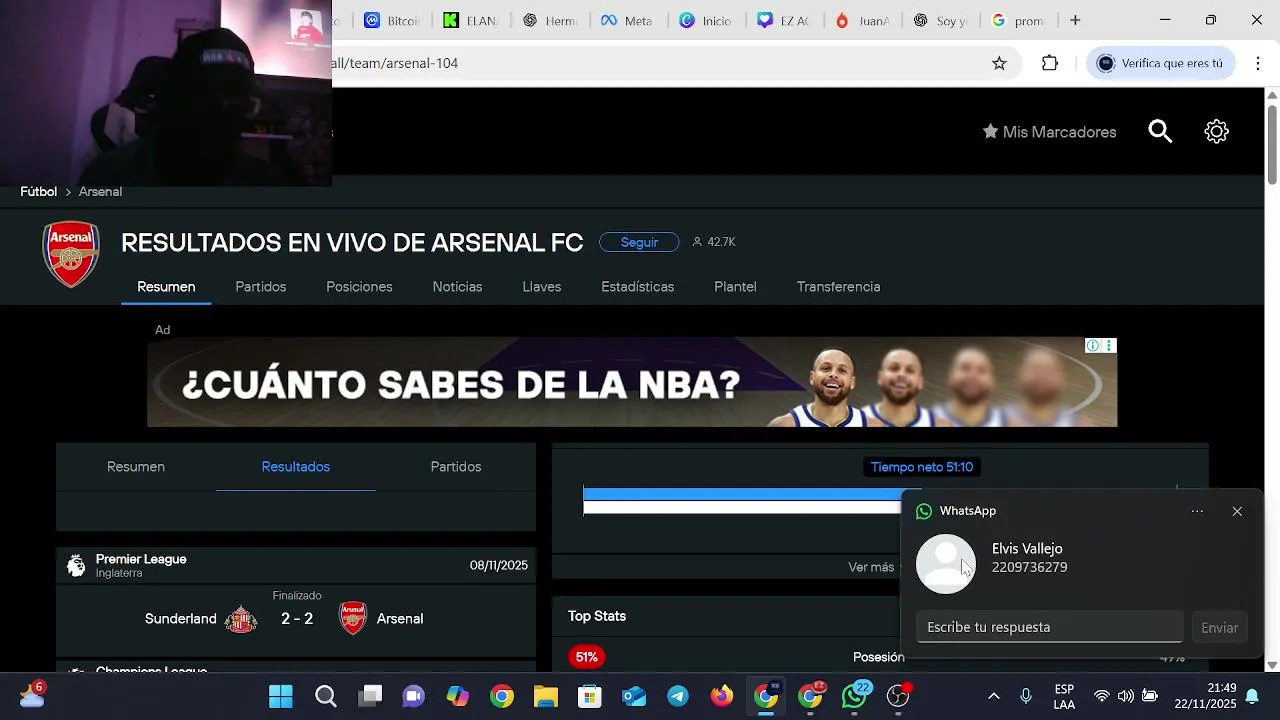The image size is (1280, 720).
Task: Click the Premier League logo icon
Action: (x=76, y=566)
